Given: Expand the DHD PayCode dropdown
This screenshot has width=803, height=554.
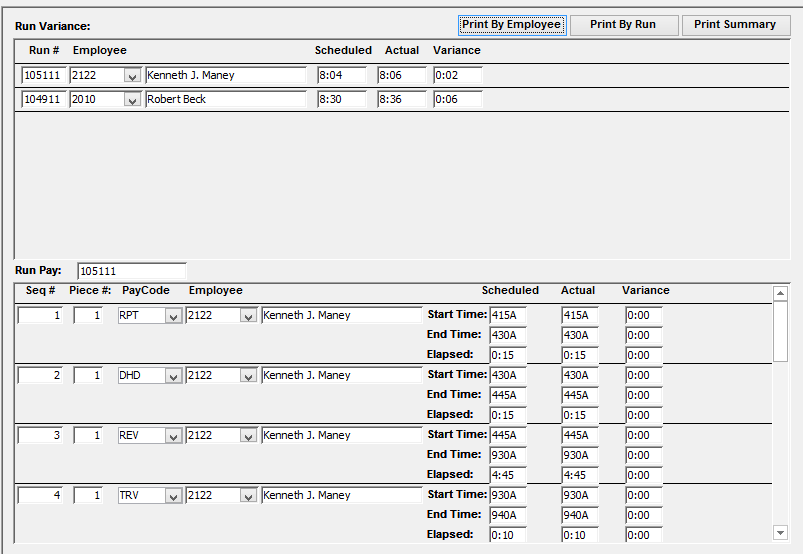Looking at the screenshot, I should point(173,376).
